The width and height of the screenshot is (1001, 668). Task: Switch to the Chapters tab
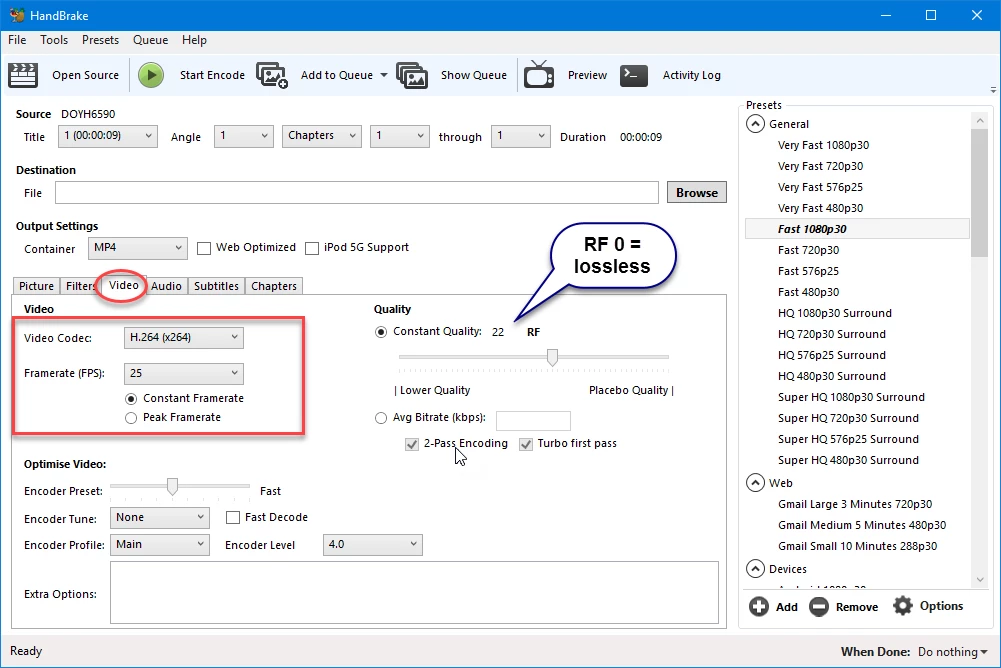(x=274, y=286)
